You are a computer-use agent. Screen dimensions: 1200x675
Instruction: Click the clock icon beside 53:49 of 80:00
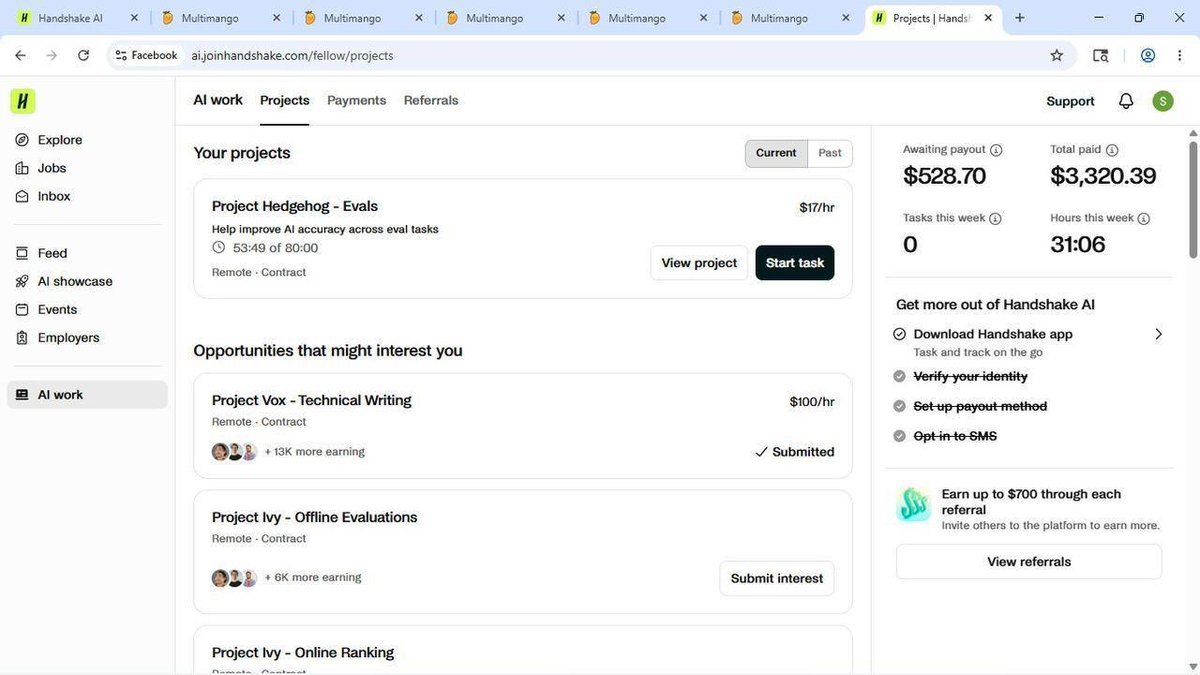(219, 248)
